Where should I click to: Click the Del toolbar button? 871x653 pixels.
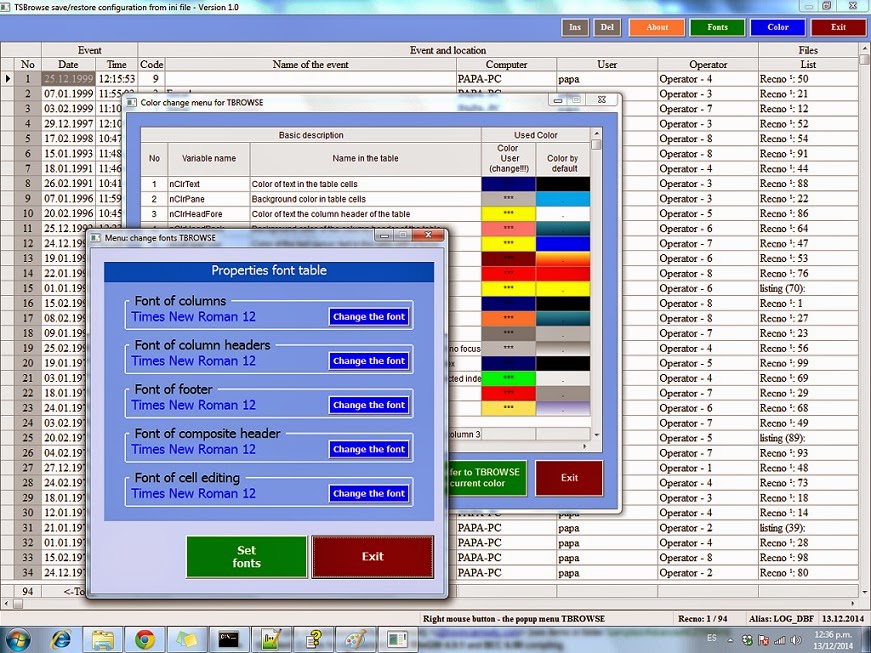tap(607, 27)
